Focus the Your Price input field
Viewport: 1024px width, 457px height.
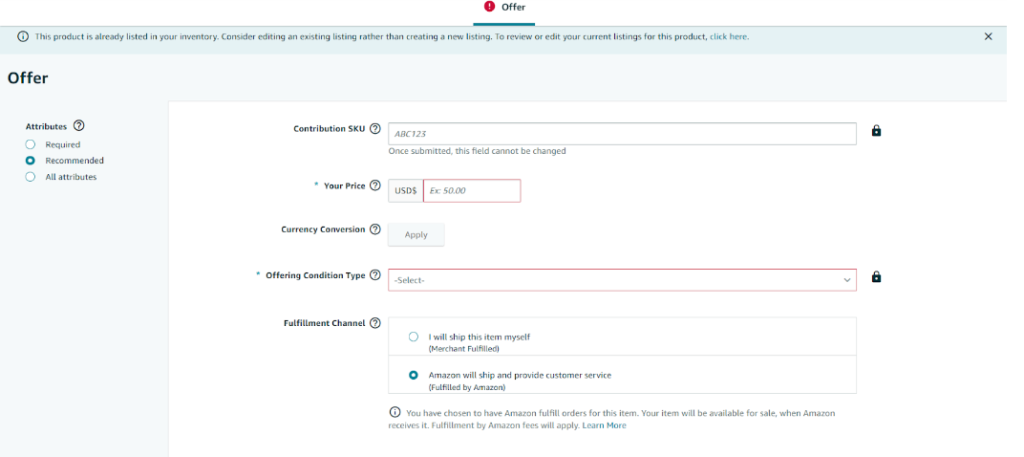point(472,191)
